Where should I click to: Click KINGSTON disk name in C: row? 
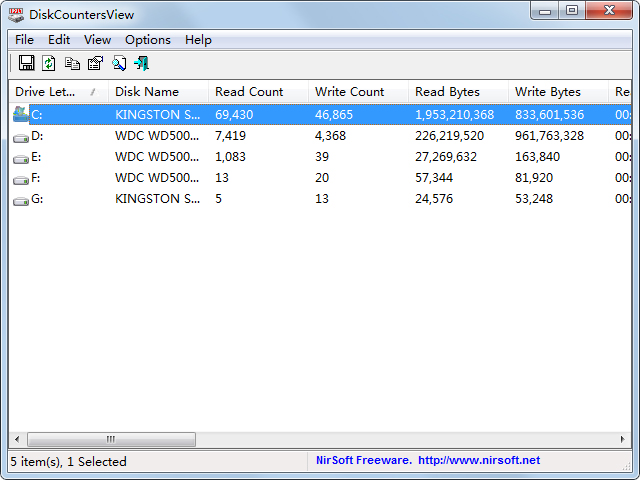click(158, 115)
